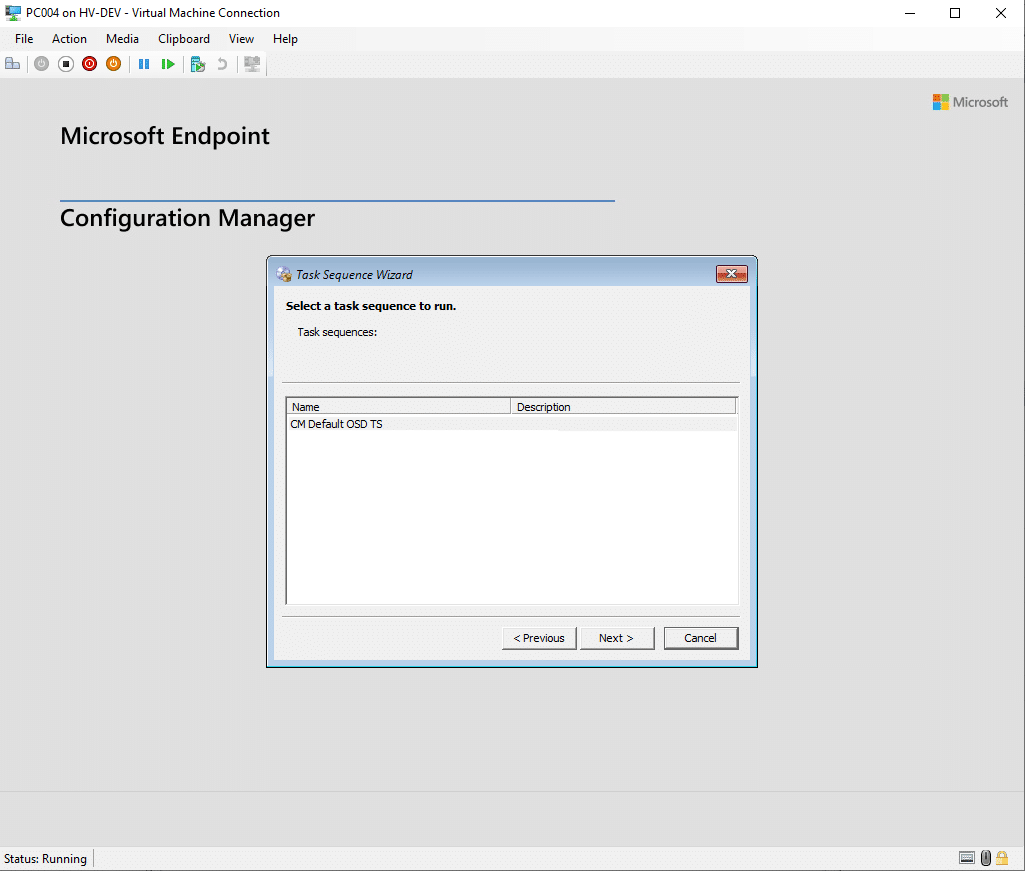Click the Previous button
1025x871 pixels.
coord(539,637)
